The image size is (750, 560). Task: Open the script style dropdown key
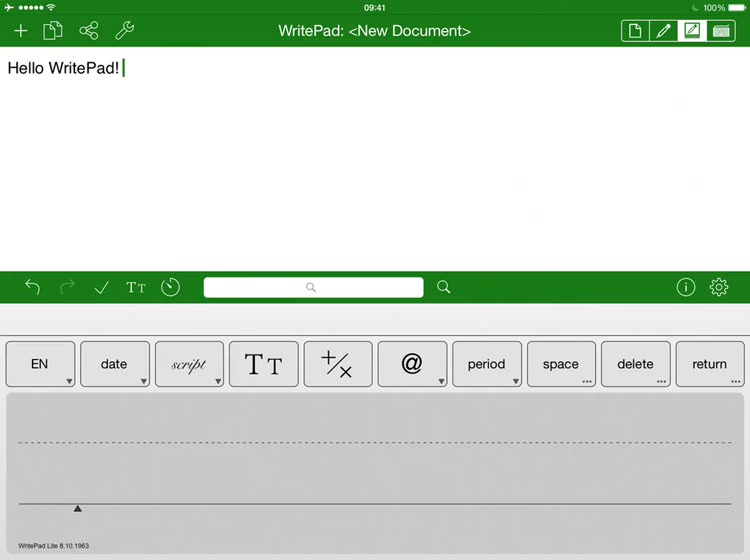[189, 364]
